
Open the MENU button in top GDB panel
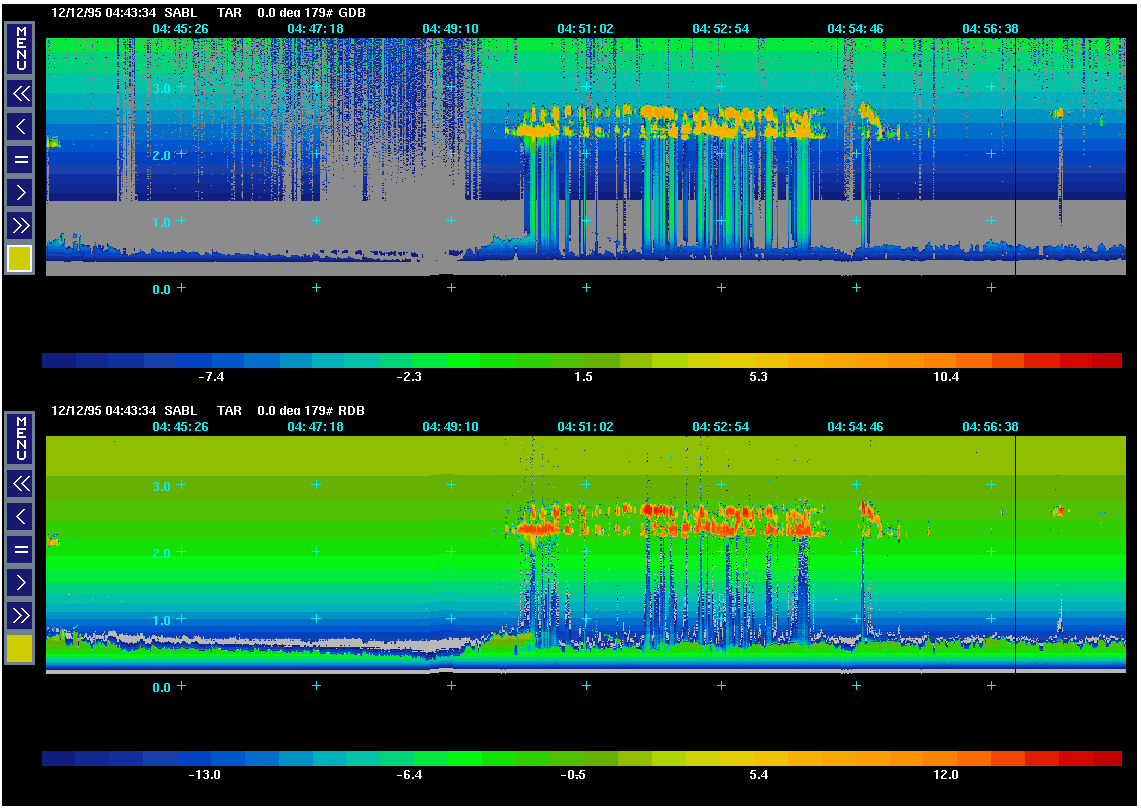[21, 47]
